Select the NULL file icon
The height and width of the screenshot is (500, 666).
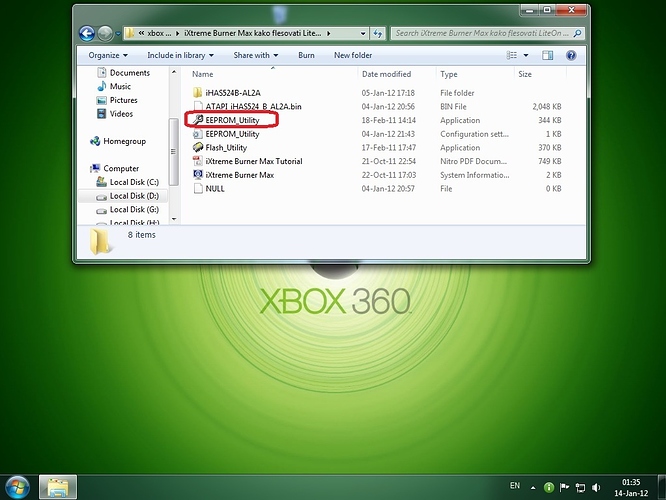(x=198, y=188)
